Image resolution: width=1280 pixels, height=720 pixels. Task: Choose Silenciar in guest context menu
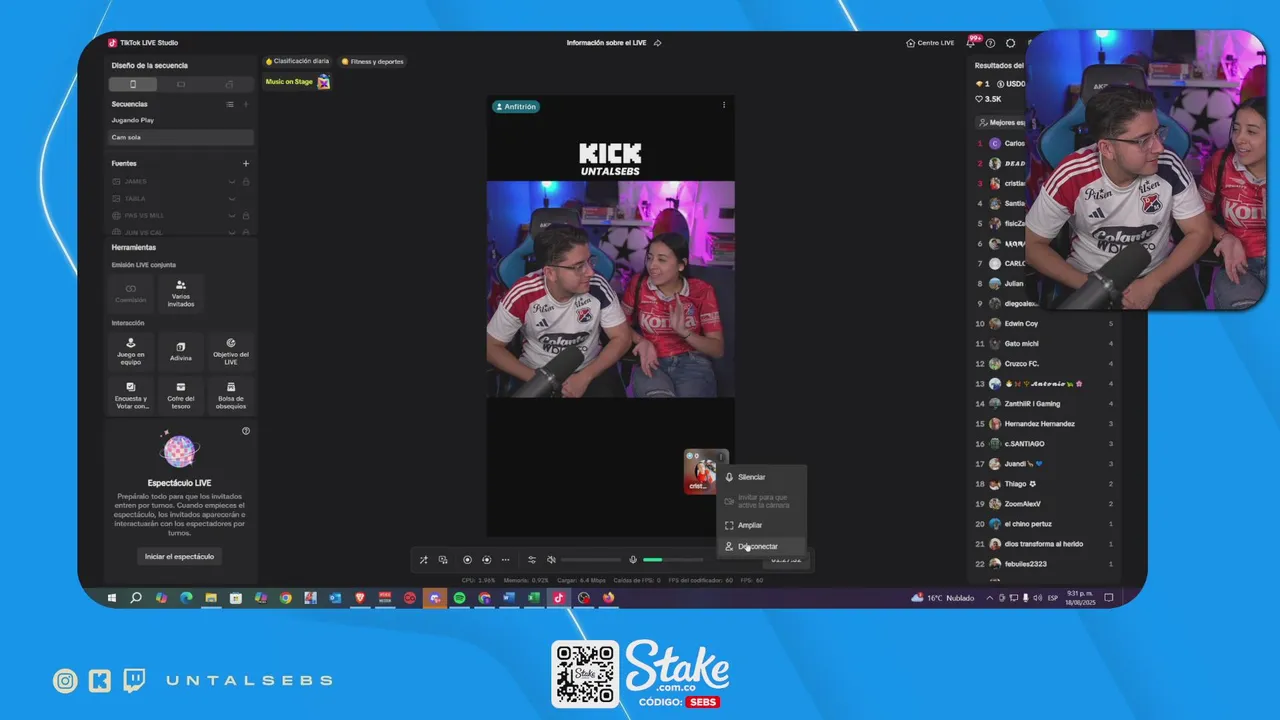[x=761, y=477]
